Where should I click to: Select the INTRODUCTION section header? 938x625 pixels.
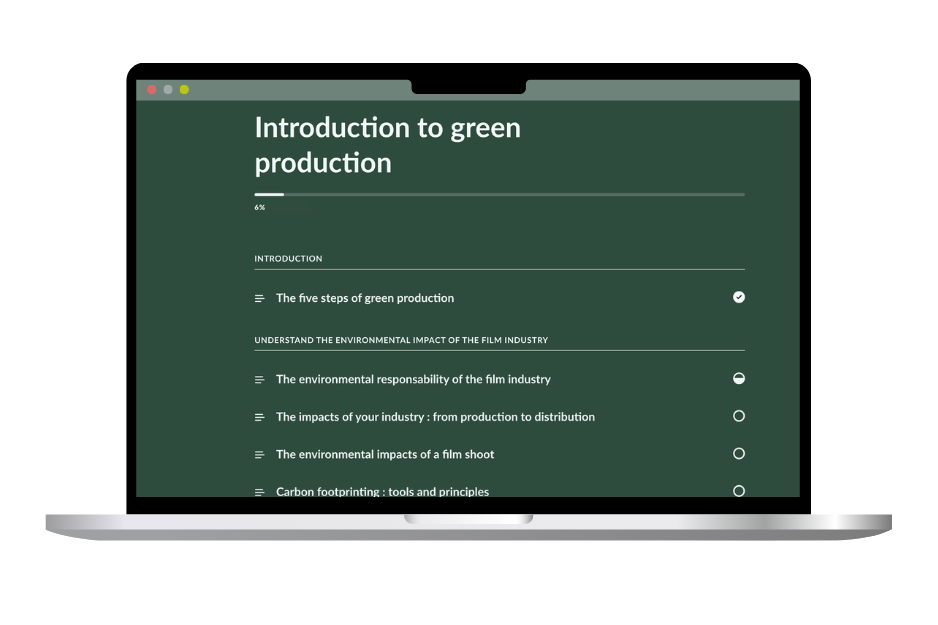pyautogui.click(x=288, y=259)
